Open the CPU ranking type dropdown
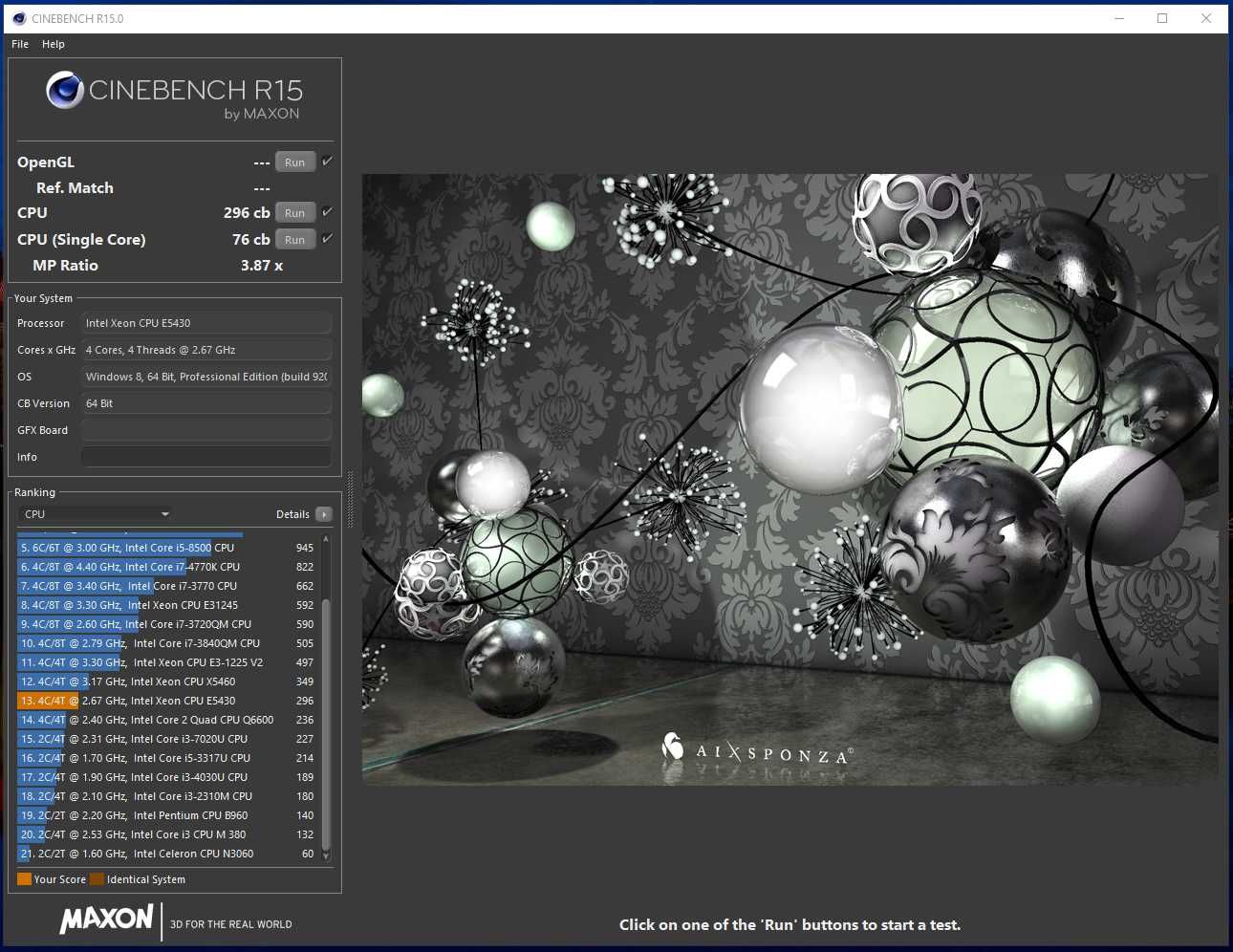1233x952 pixels. (96, 514)
